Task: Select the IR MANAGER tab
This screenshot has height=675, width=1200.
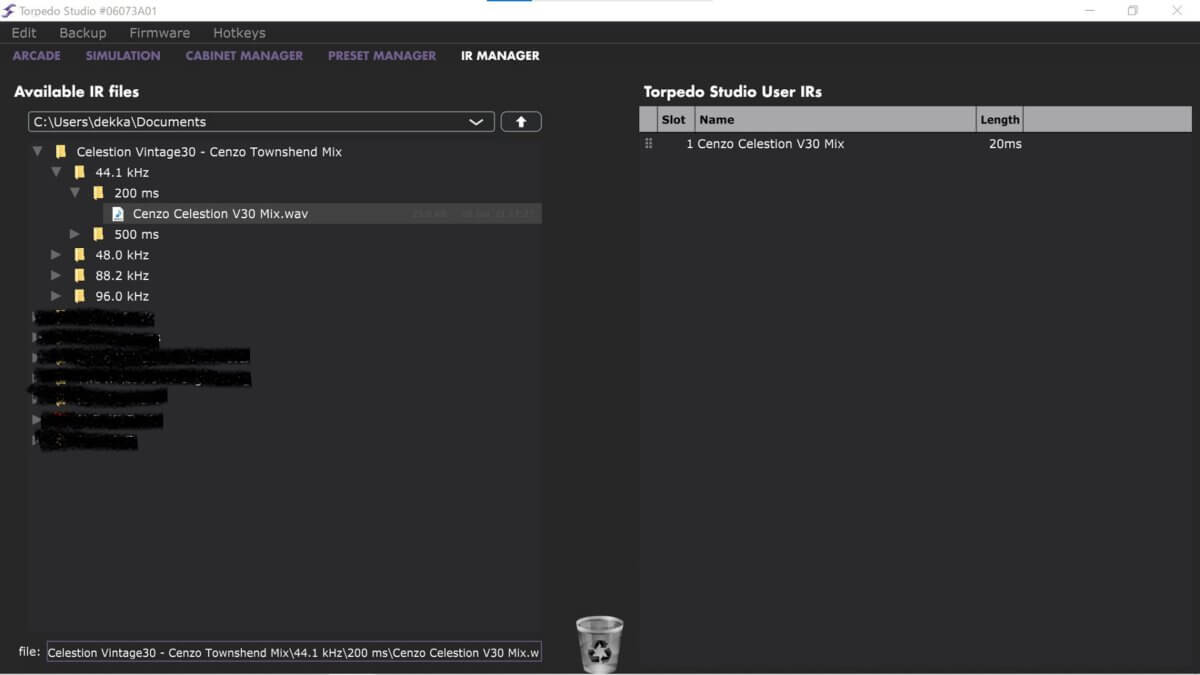Action: tap(500, 56)
